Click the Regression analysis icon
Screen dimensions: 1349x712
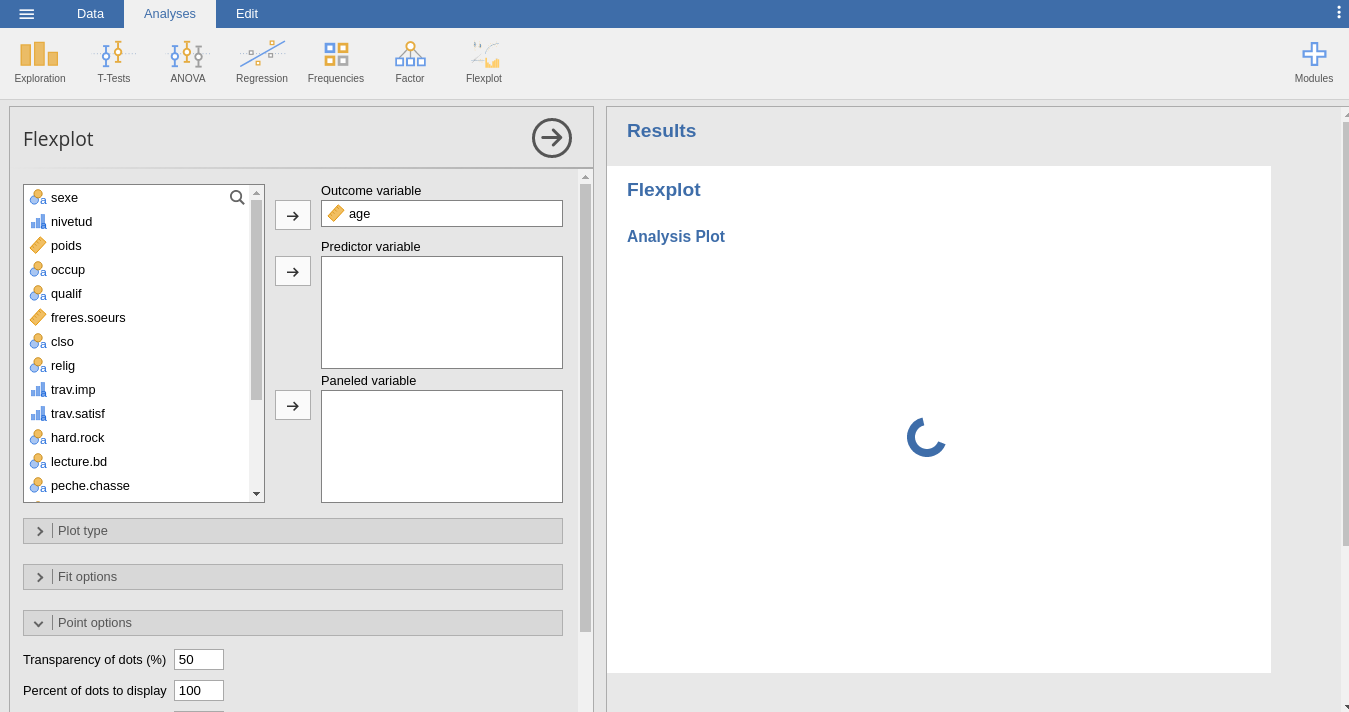point(261,60)
